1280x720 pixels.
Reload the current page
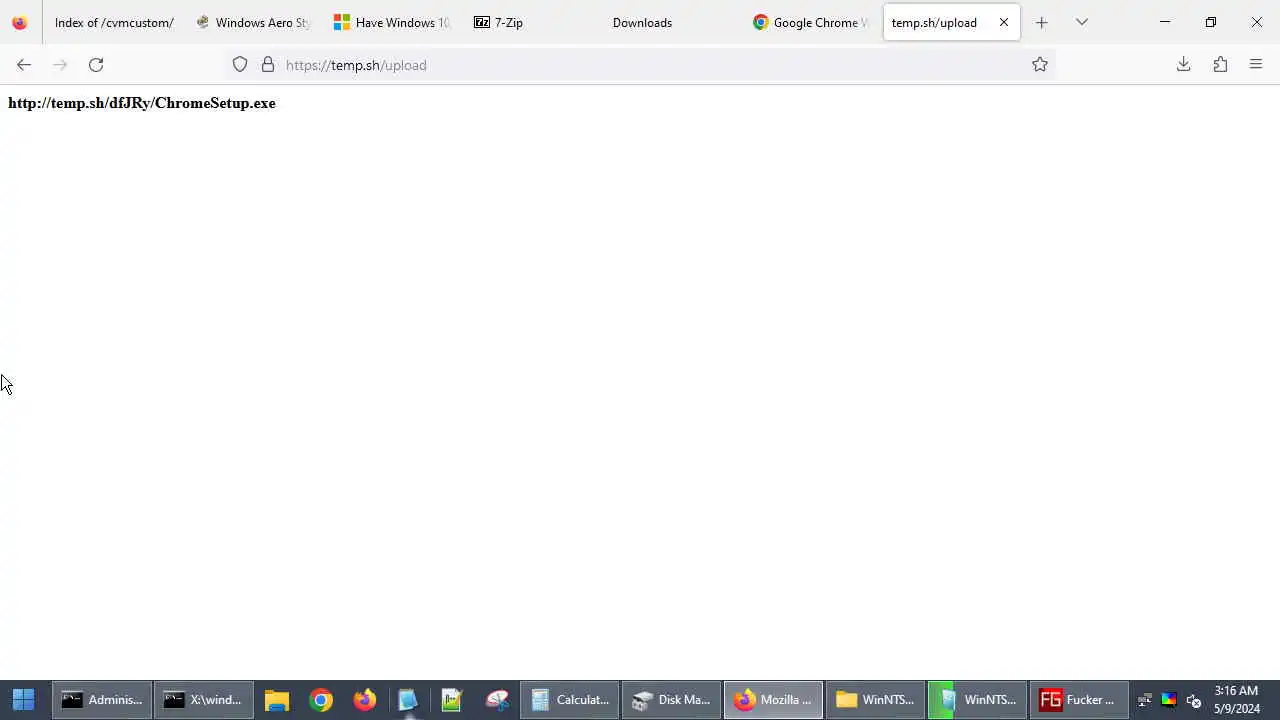96,65
